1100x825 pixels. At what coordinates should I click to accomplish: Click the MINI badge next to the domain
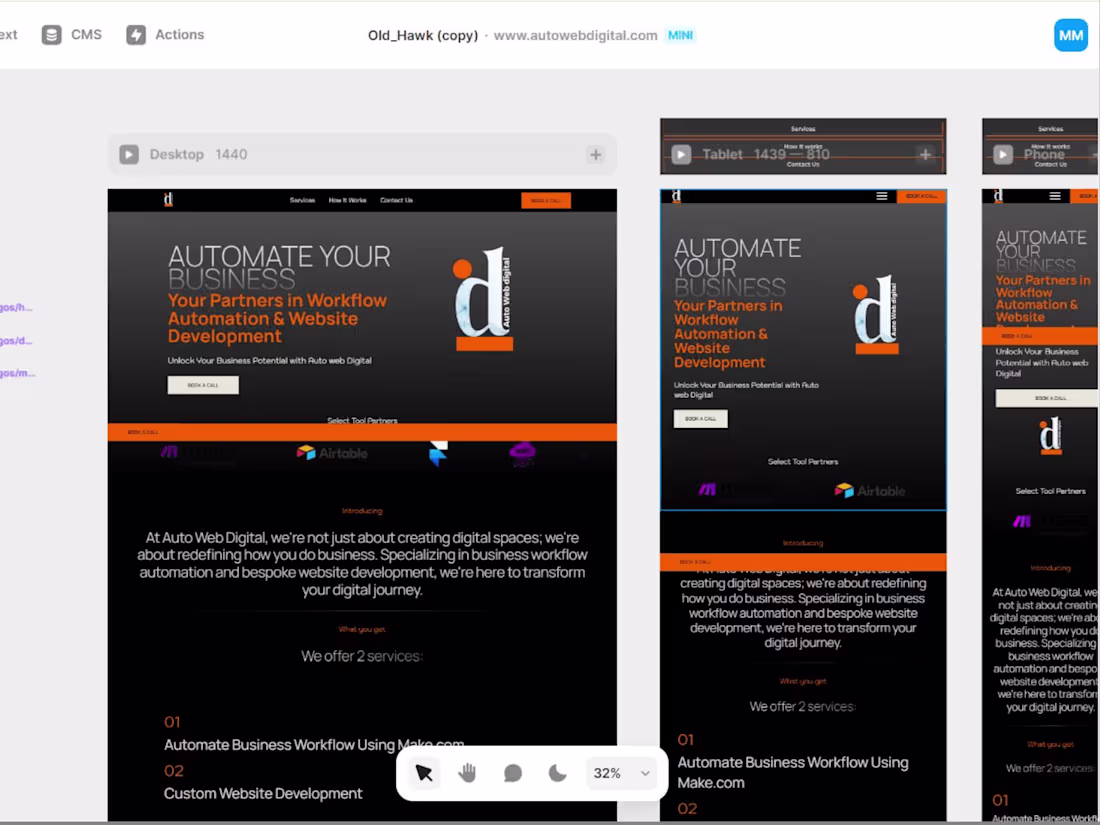point(680,34)
